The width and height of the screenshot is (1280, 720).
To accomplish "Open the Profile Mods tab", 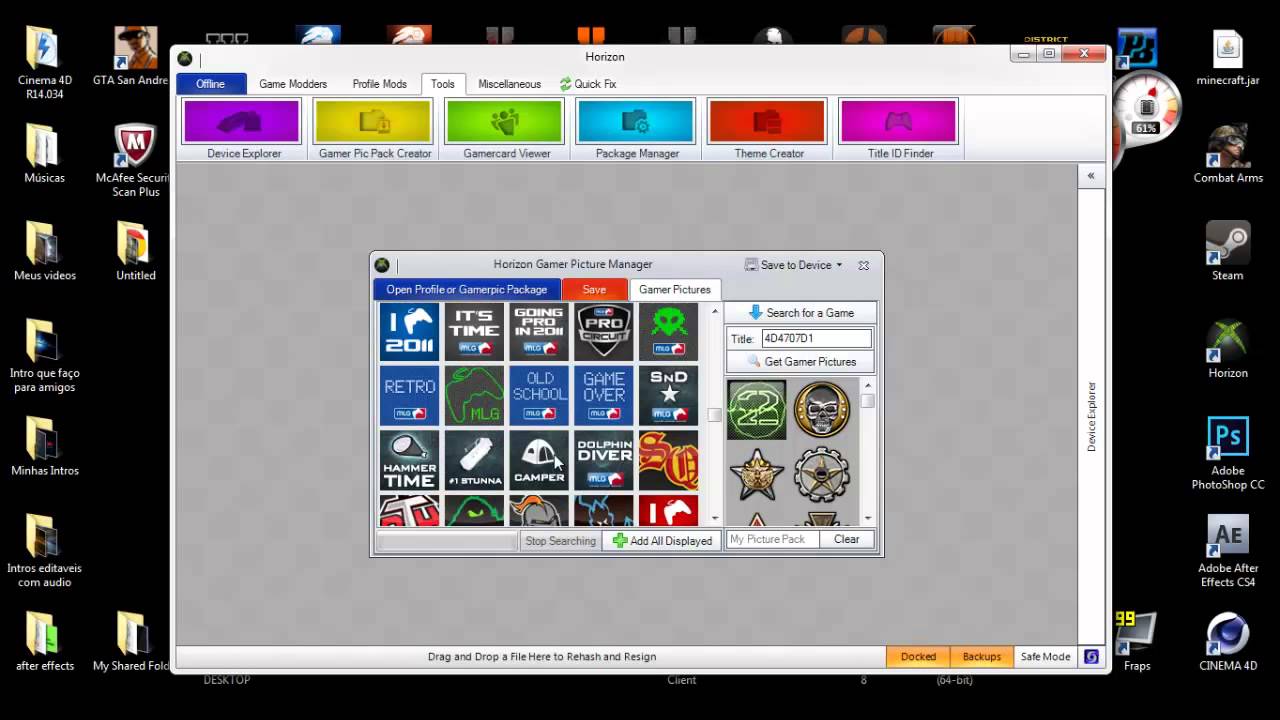I will (x=380, y=84).
